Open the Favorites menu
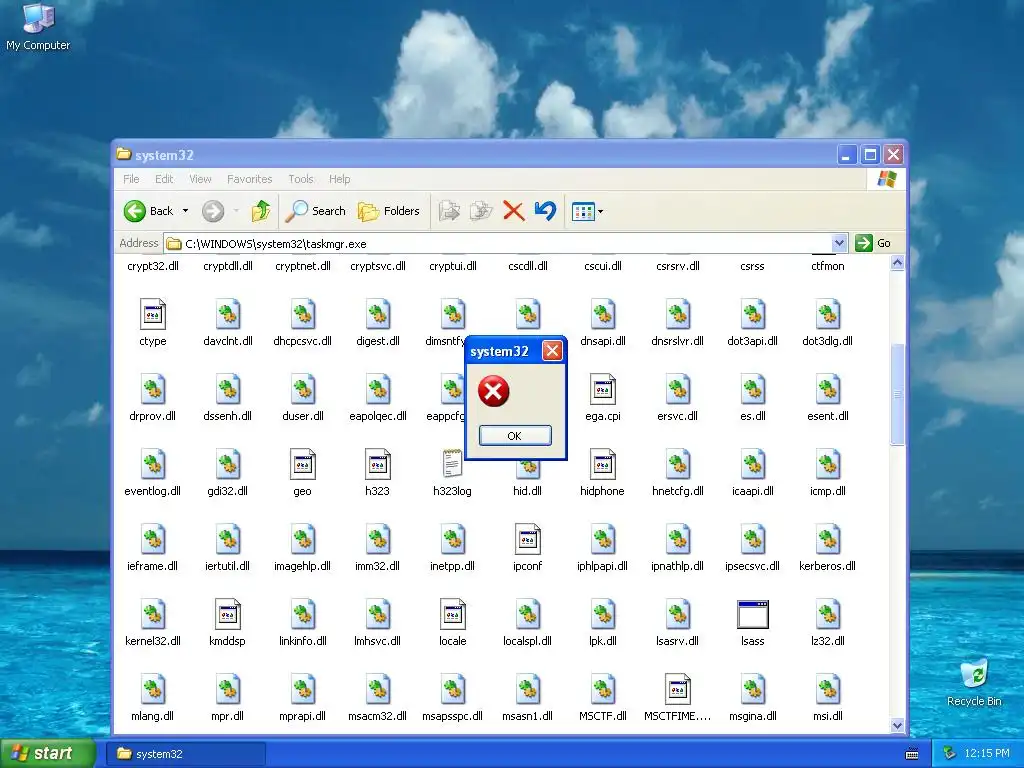The height and width of the screenshot is (768, 1024). coord(249,179)
